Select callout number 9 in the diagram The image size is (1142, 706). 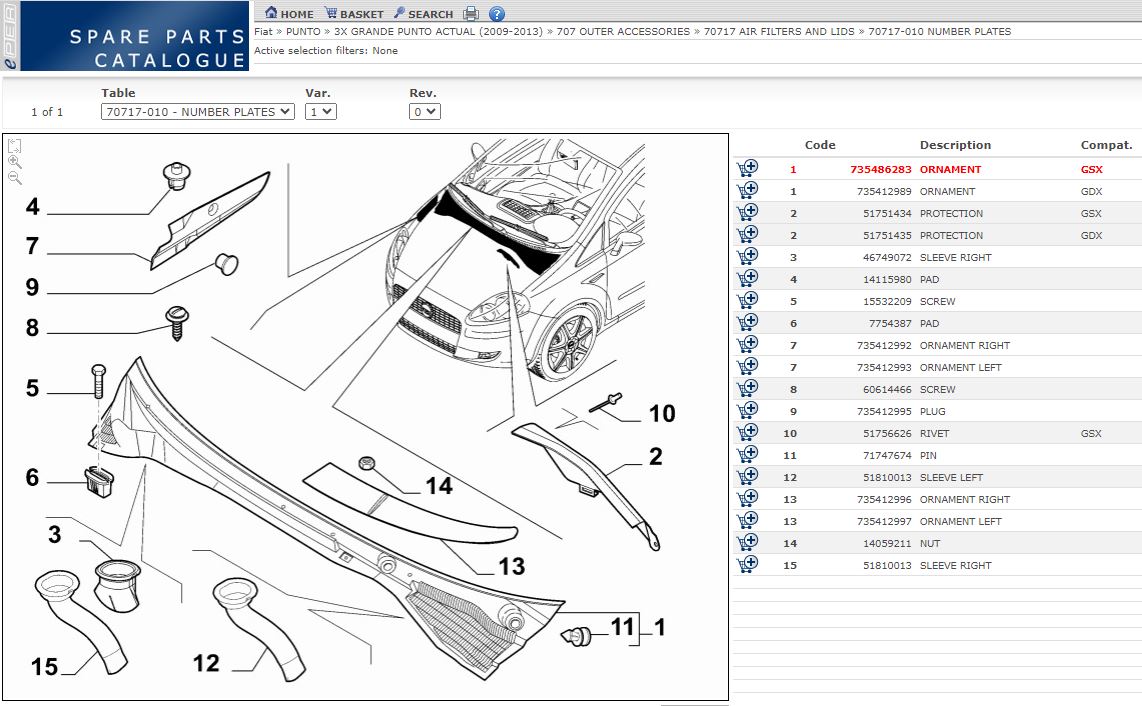[32, 287]
